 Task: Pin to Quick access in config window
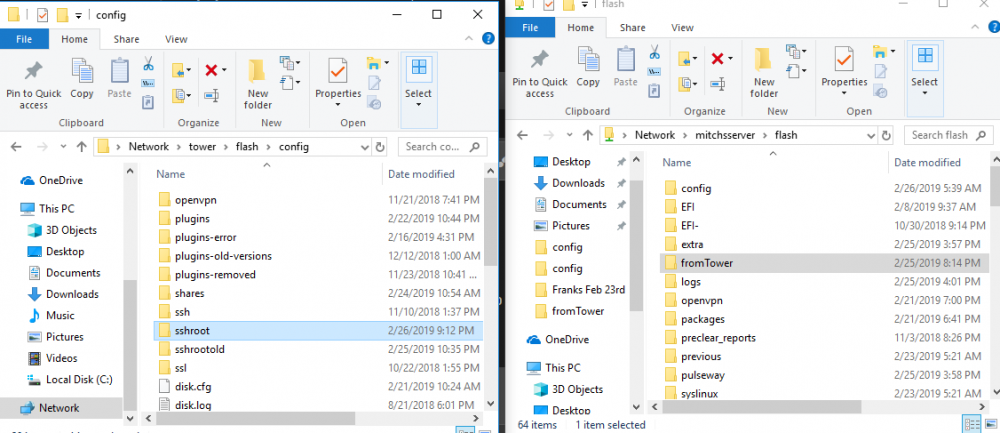pos(33,85)
